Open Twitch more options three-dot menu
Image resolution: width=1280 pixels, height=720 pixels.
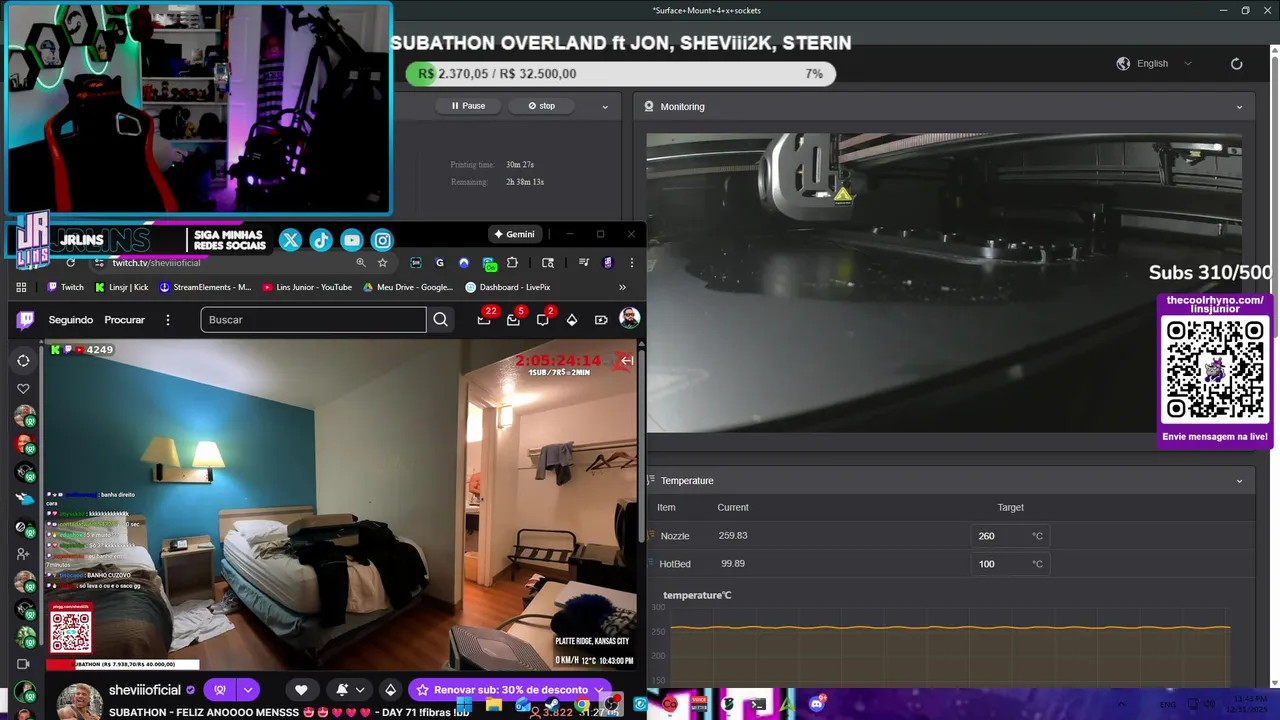point(168,320)
